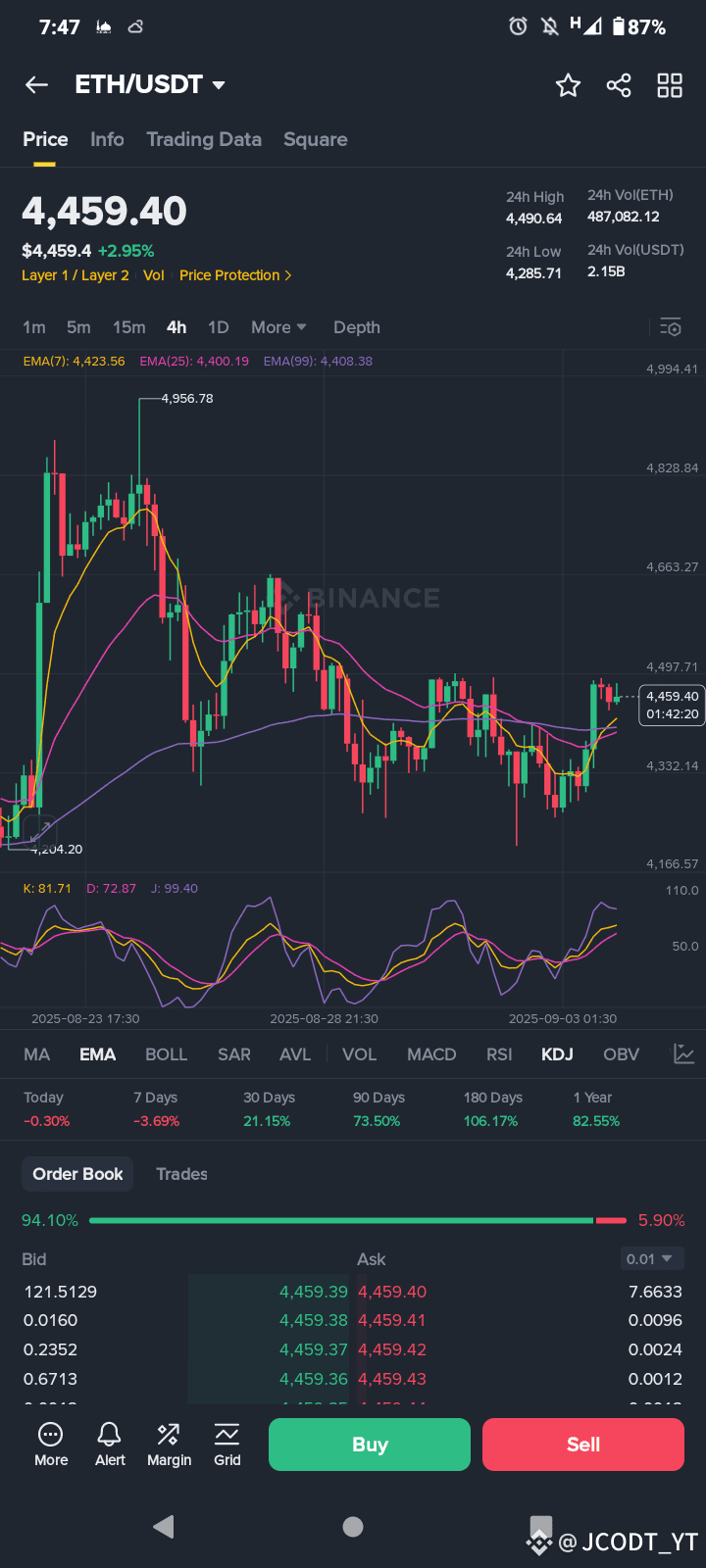This screenshot has height=1568, width=706.
Task: Toggle the MACD indicator
Action: click(431, 1054)
